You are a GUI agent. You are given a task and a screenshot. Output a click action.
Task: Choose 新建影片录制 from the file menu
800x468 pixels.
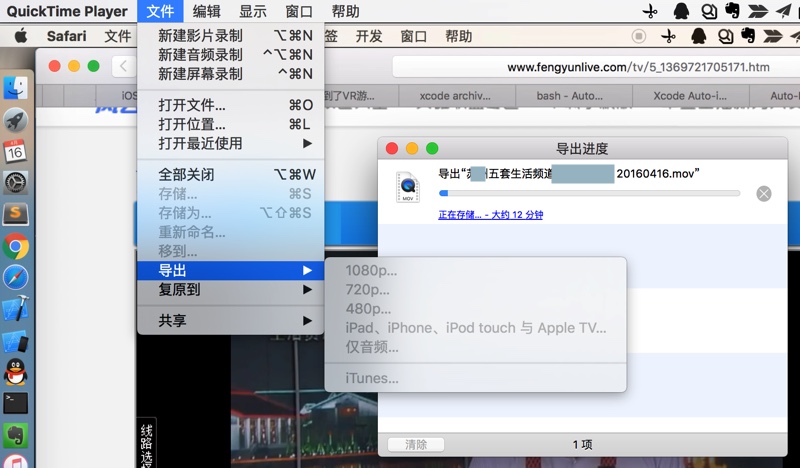(231, 36)
